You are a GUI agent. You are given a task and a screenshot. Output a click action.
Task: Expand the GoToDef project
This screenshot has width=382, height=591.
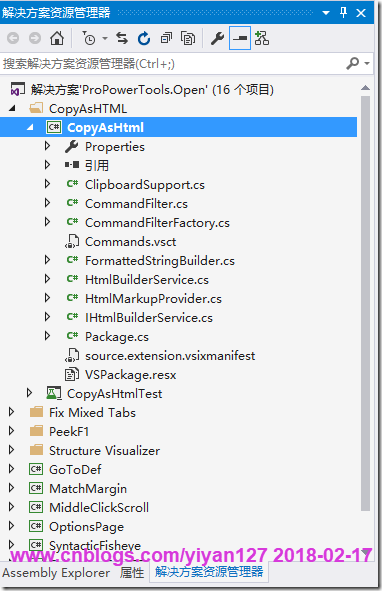12,469
